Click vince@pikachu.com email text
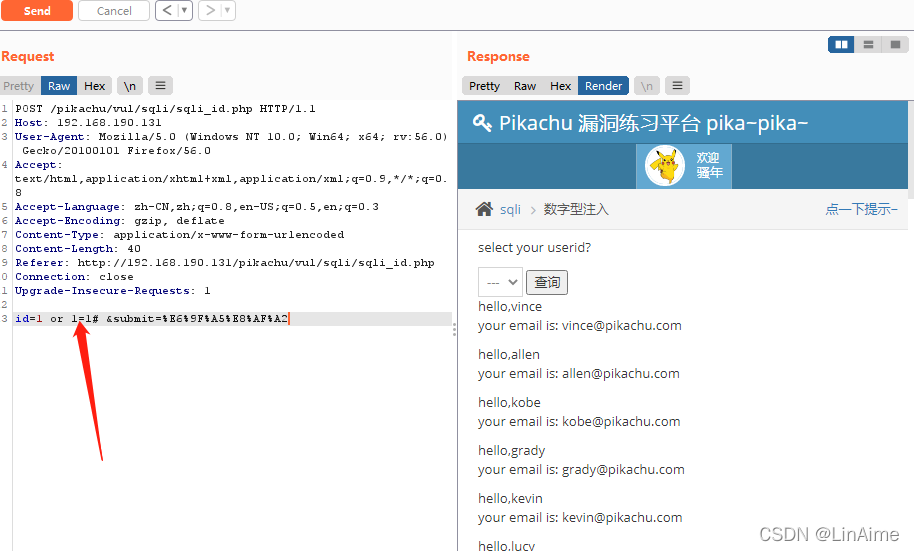 point(621,325)
